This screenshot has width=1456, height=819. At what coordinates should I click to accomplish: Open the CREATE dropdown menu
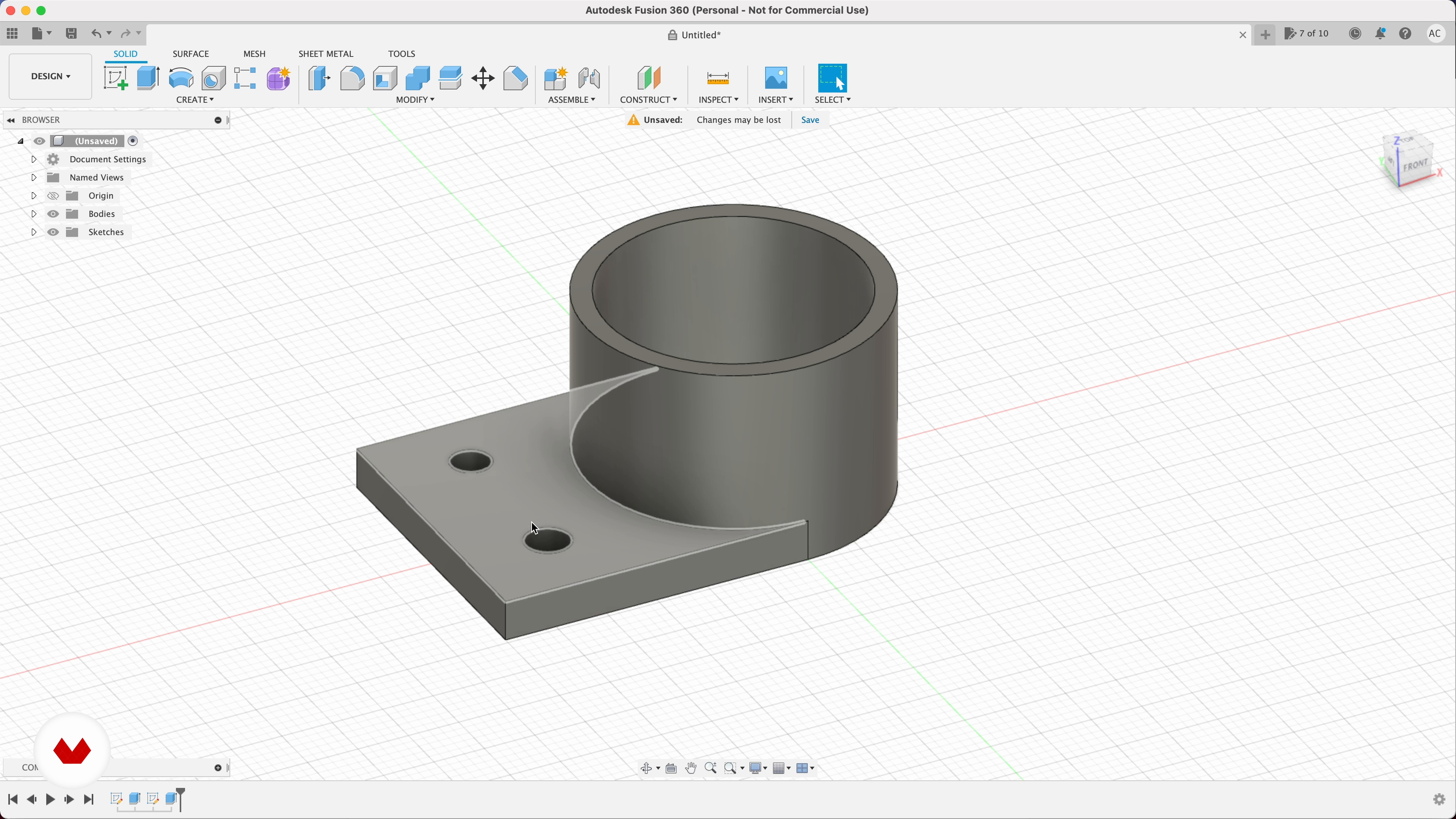[x=195, y=100]
